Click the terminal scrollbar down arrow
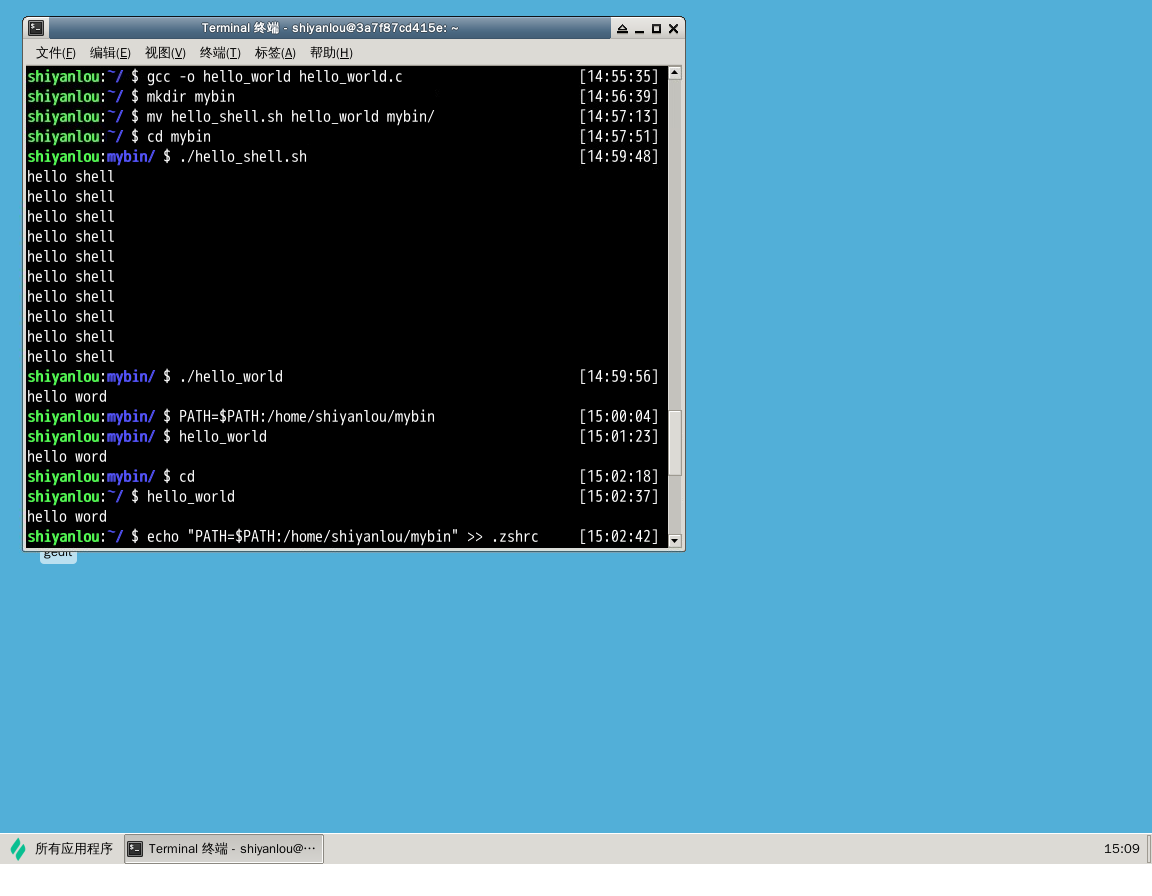Image resolution: width=1152 pixels, height=896 pixels. 674,540
